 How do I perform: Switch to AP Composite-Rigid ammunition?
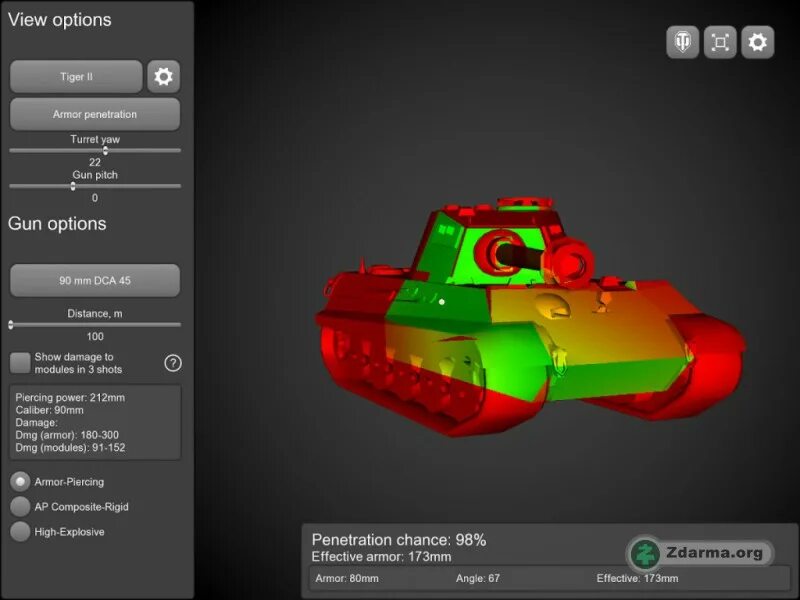tap(18, 507)
